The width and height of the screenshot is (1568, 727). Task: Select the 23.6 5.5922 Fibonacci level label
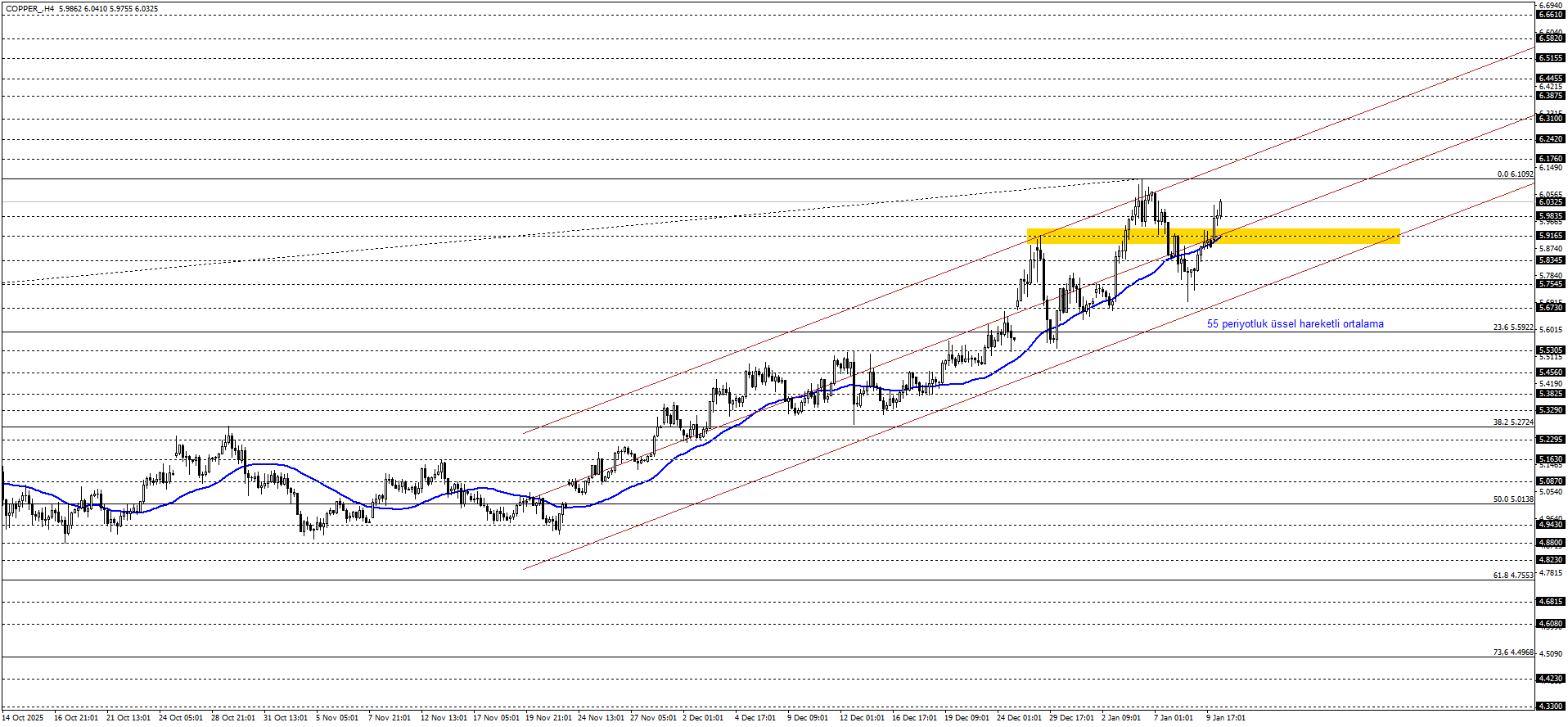coord(1512,327)
